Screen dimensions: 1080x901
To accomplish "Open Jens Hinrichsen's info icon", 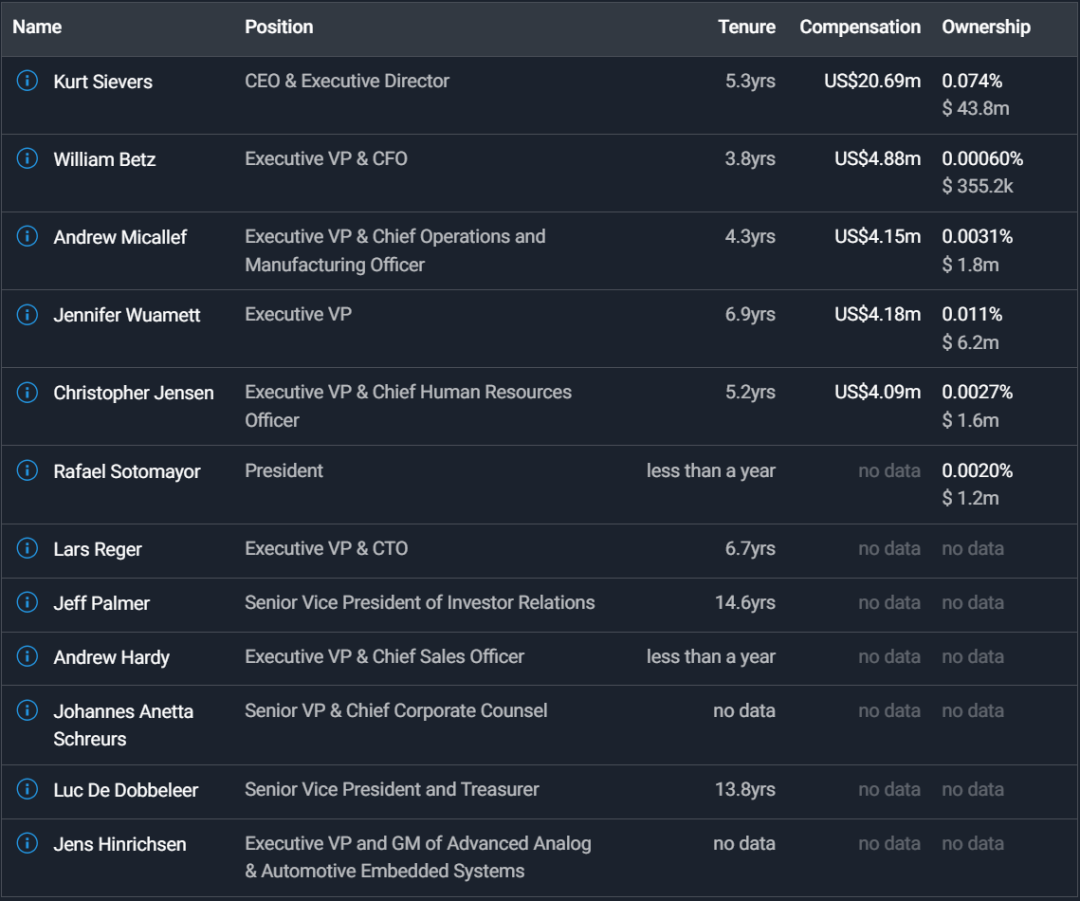I will click(x=27, y=843).
